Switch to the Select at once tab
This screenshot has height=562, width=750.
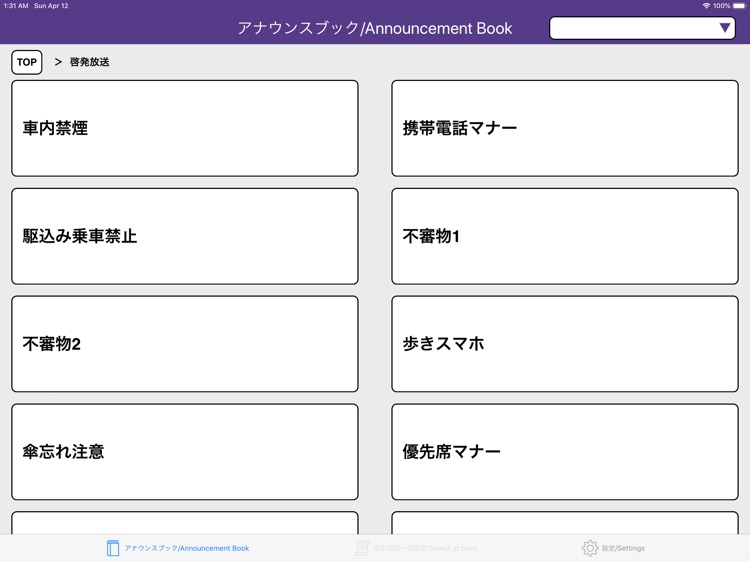click(x=416, y=548)
